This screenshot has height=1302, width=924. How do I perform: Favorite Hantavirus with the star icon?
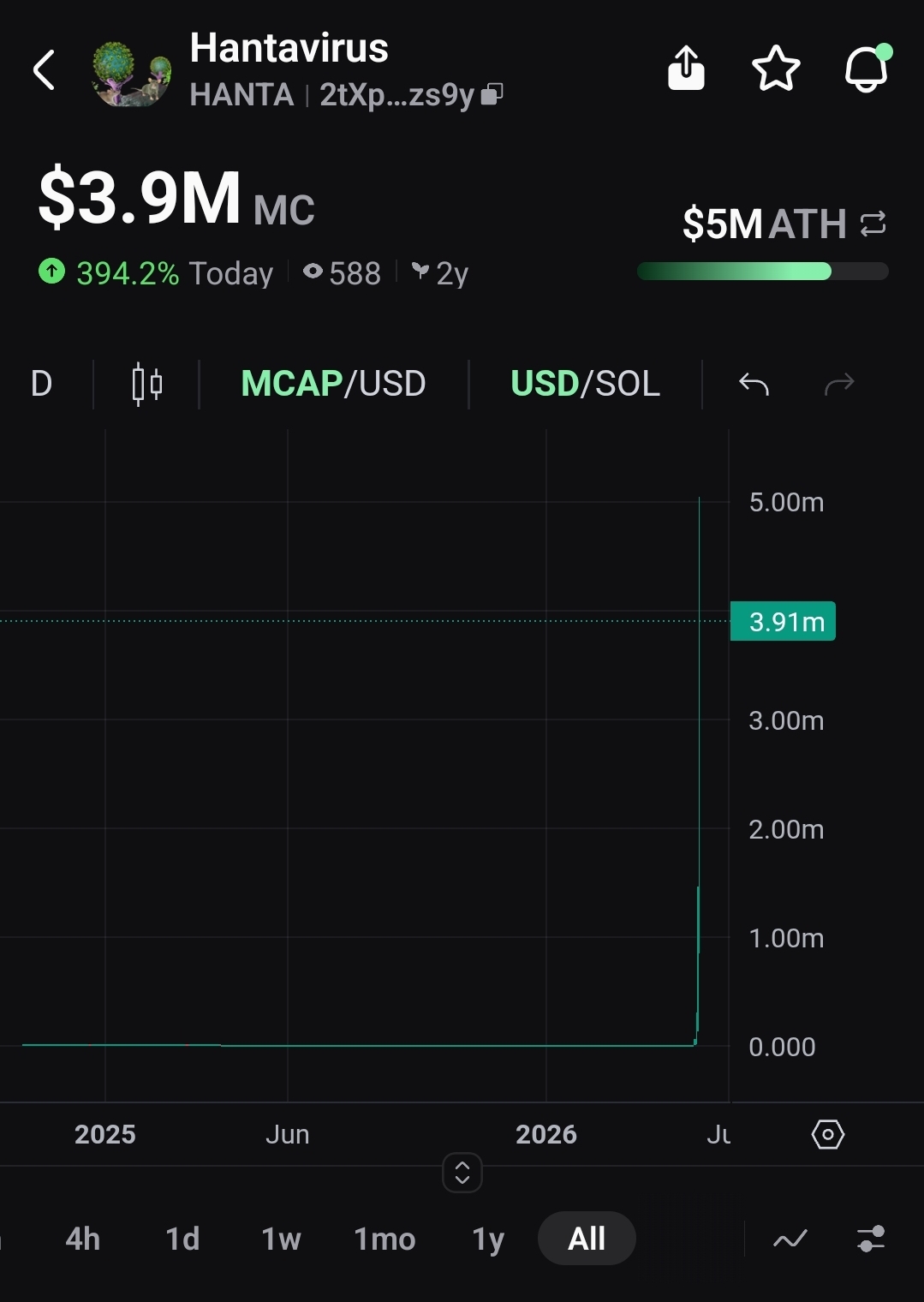pos(776,69)
